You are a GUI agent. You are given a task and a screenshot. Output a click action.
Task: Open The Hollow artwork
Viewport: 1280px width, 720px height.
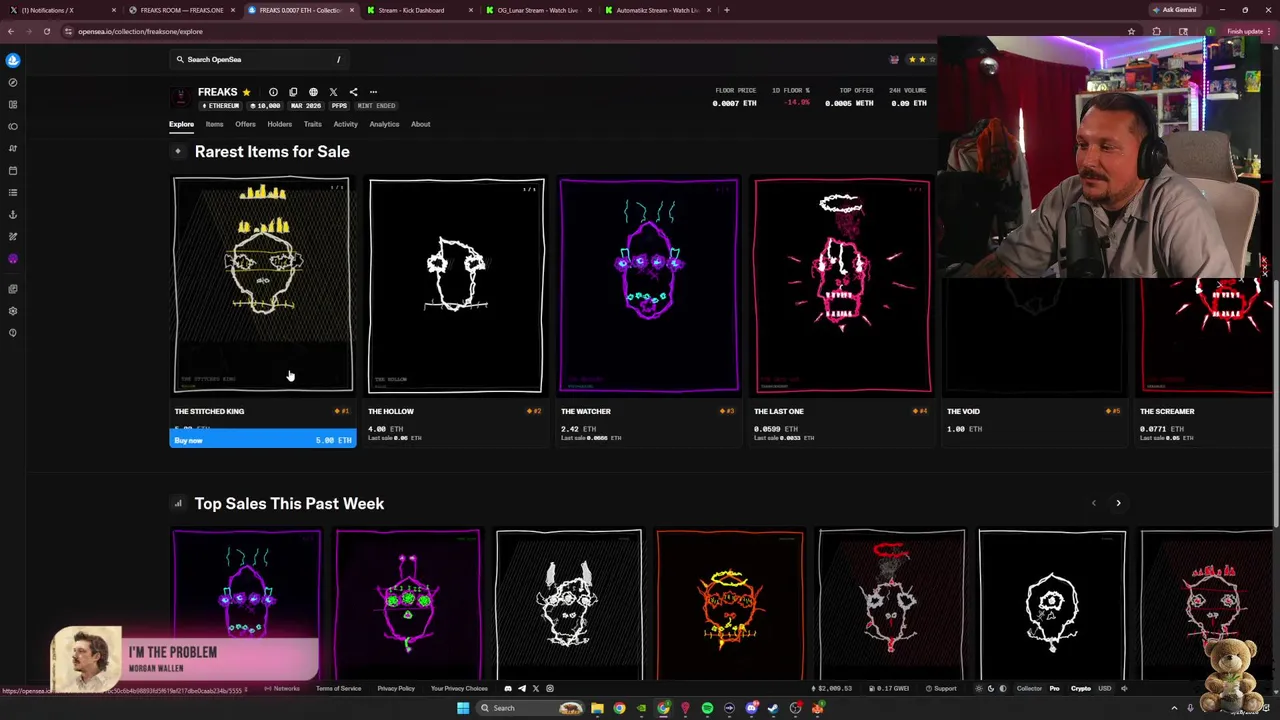coord(456,285)
